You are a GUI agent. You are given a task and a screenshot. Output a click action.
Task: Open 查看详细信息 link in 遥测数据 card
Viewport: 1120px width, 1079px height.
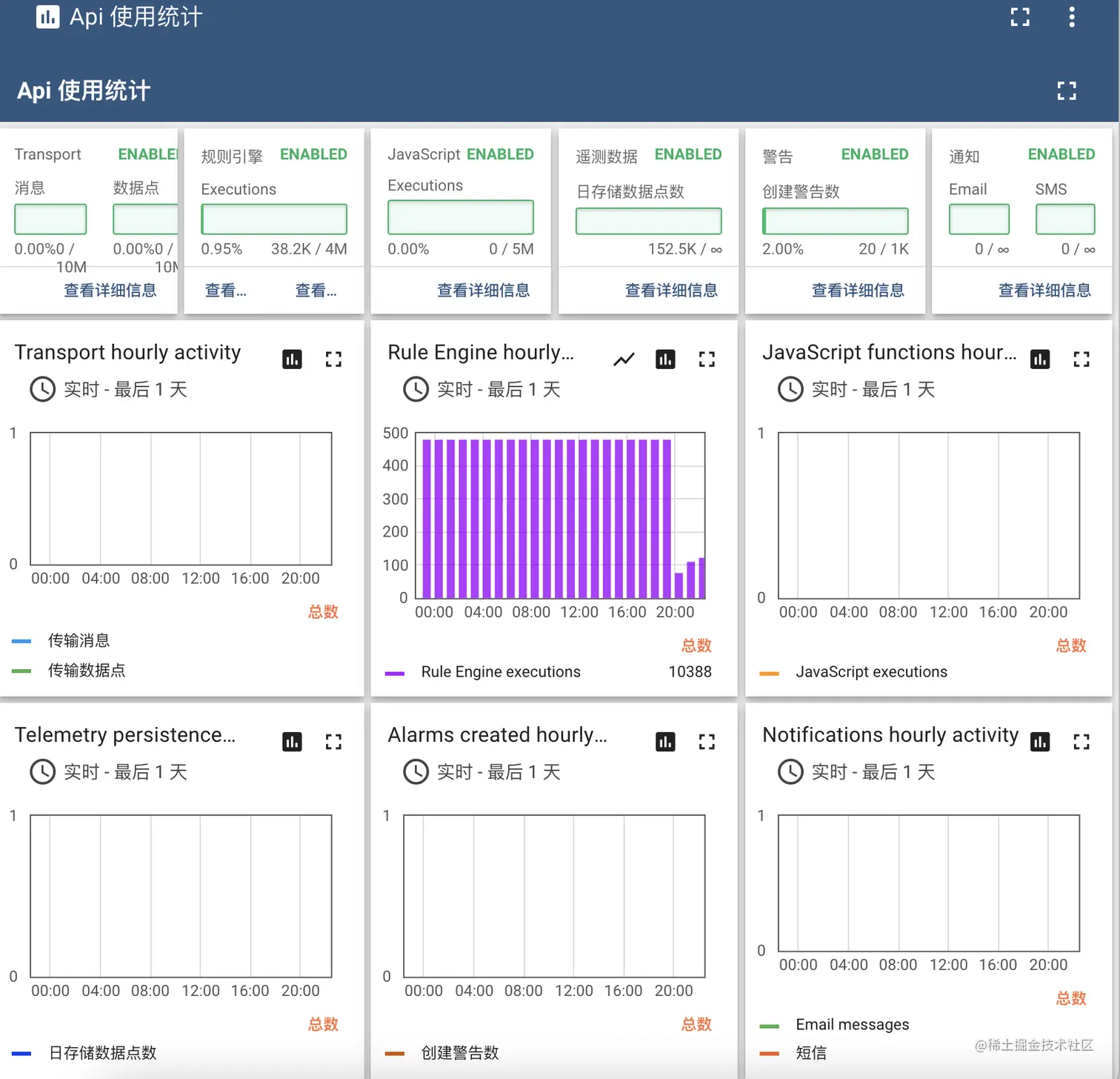pos(672,290)
